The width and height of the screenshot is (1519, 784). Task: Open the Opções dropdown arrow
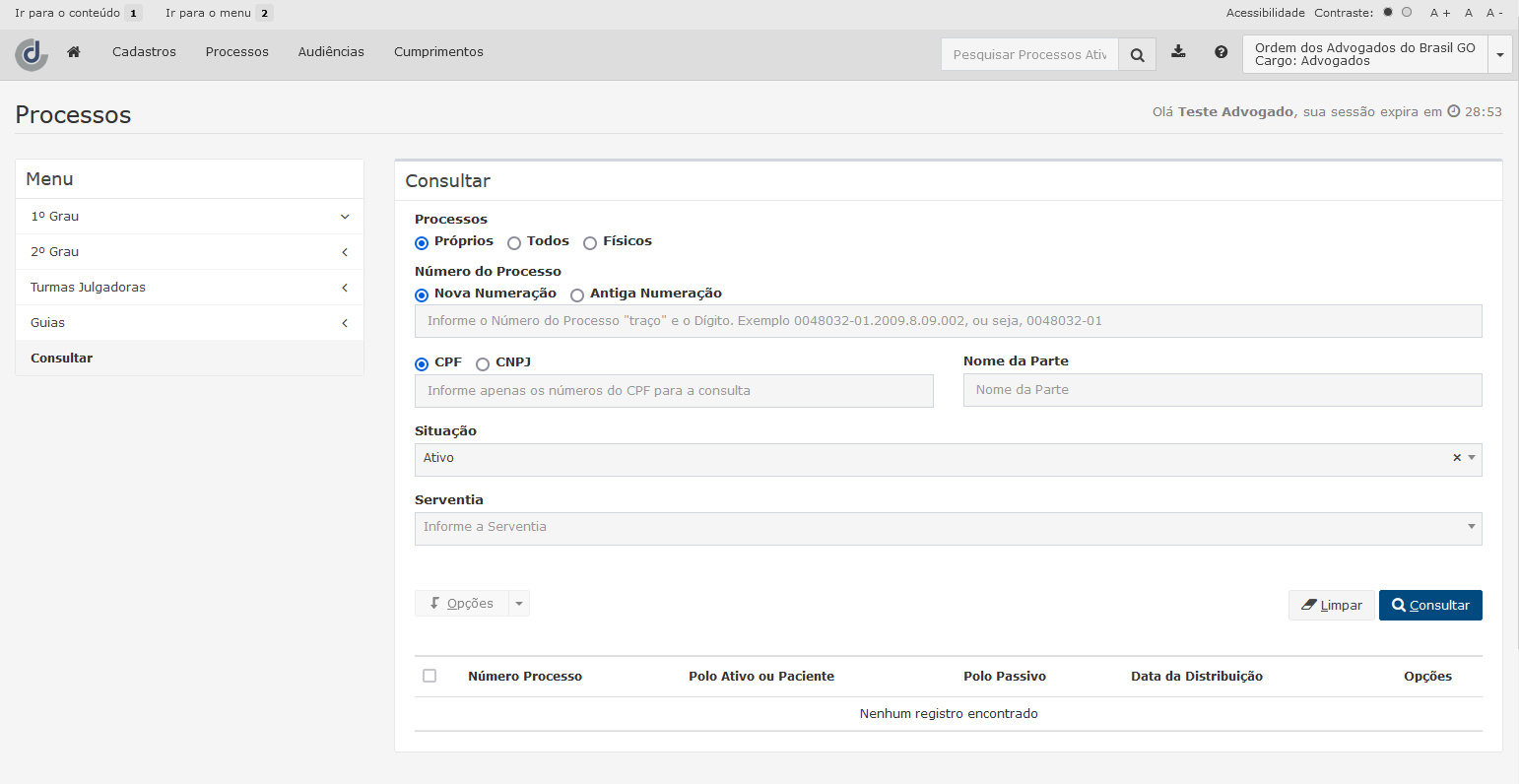[x=519, y=604]
